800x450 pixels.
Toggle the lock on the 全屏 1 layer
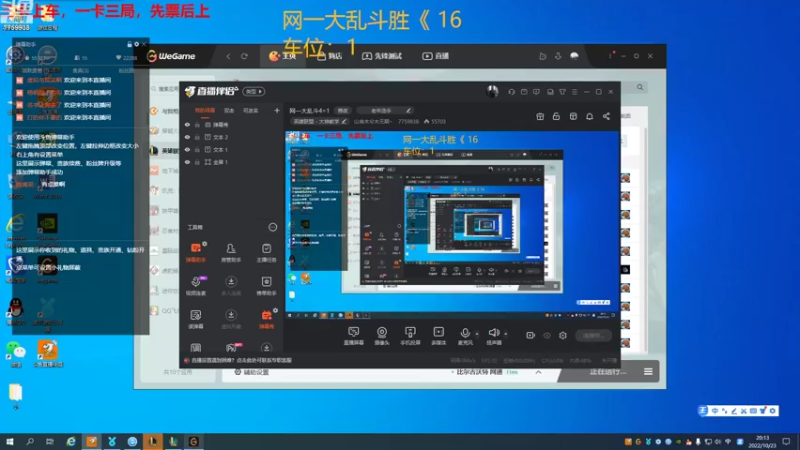click(197, 162)
